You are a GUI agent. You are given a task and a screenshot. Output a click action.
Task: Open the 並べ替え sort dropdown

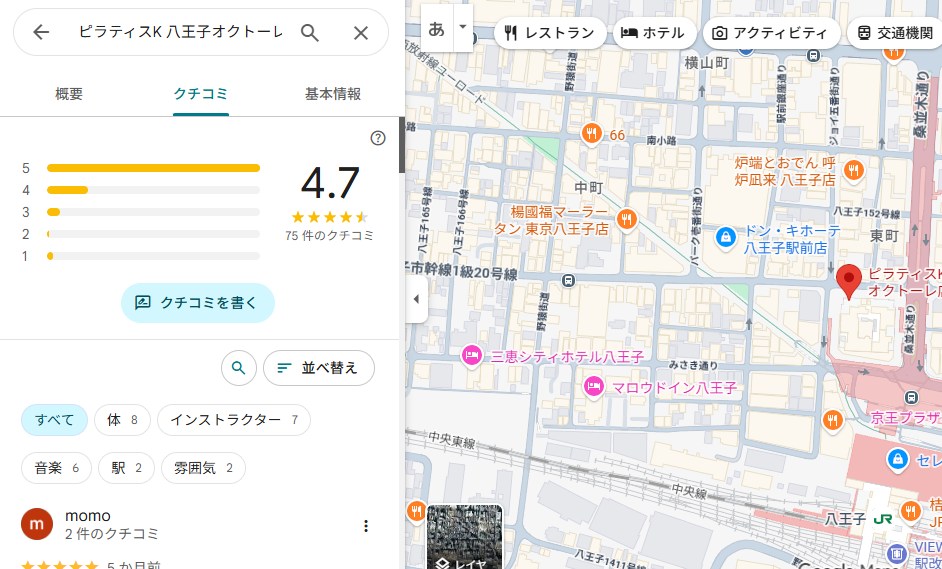pyautogui.click(x=318, y=368)
